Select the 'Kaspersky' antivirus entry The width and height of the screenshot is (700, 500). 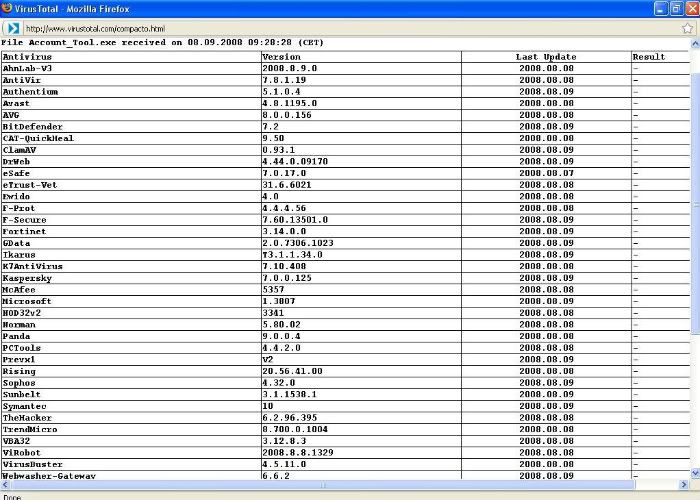(x=27, y=278)
